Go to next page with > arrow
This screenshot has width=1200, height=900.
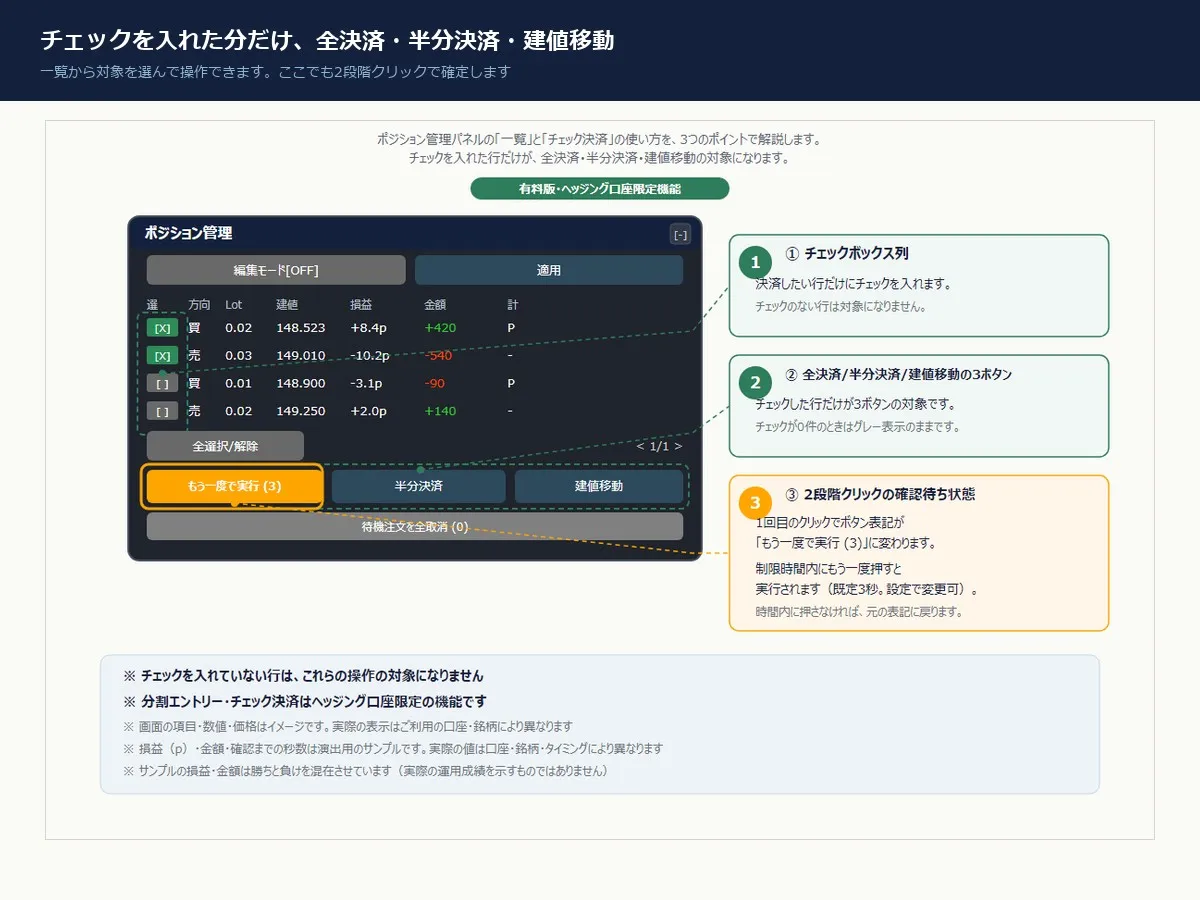point(678,446)
